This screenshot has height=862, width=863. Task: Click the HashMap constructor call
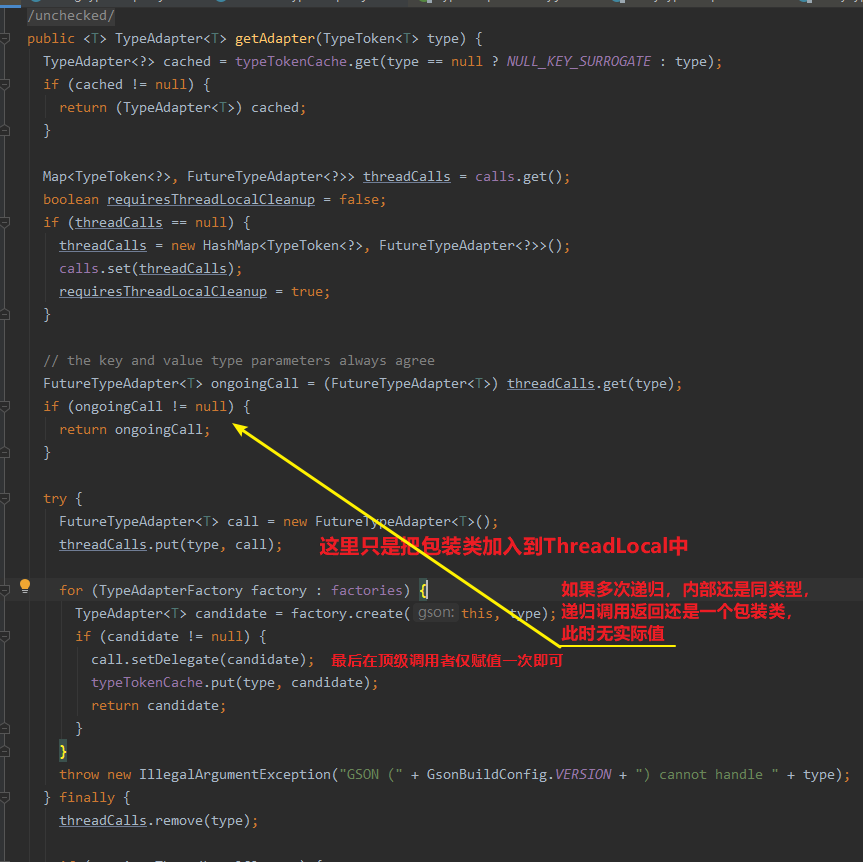[x=231, y=245]
